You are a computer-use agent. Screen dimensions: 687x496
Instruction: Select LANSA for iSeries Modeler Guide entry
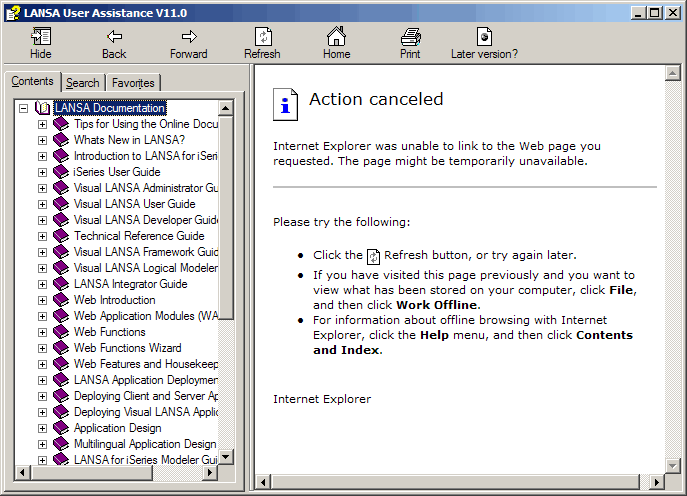pos(145,460)
